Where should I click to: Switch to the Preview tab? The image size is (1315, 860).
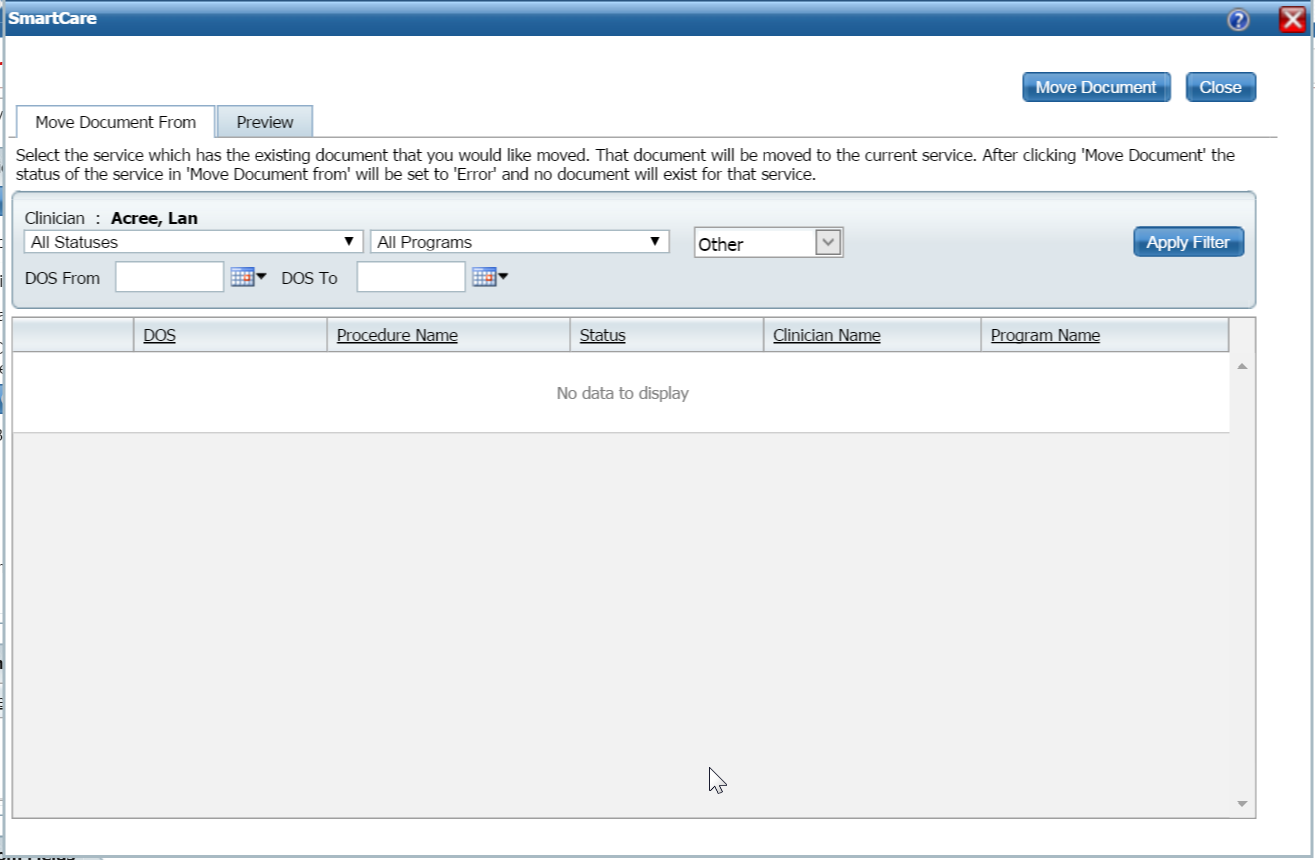(265, 122)
